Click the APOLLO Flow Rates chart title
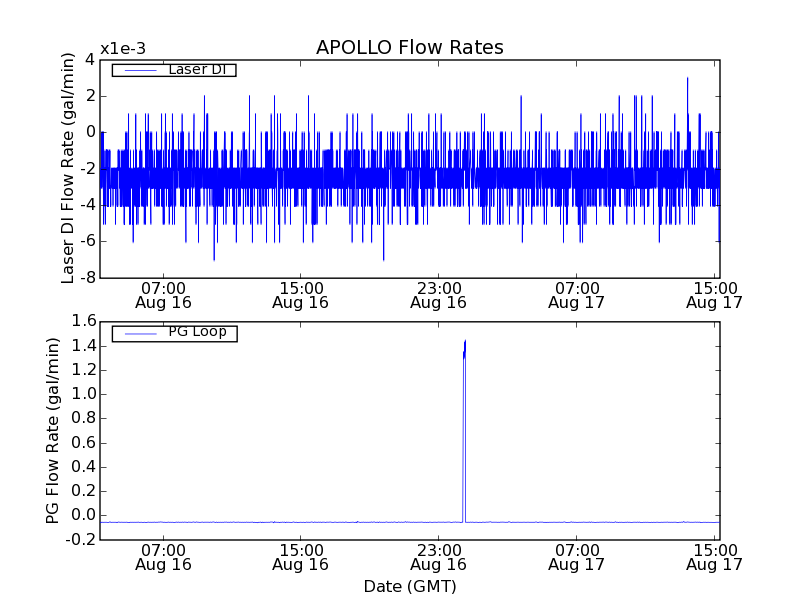This screenshot has width=800, height=600. click(409, 48)
